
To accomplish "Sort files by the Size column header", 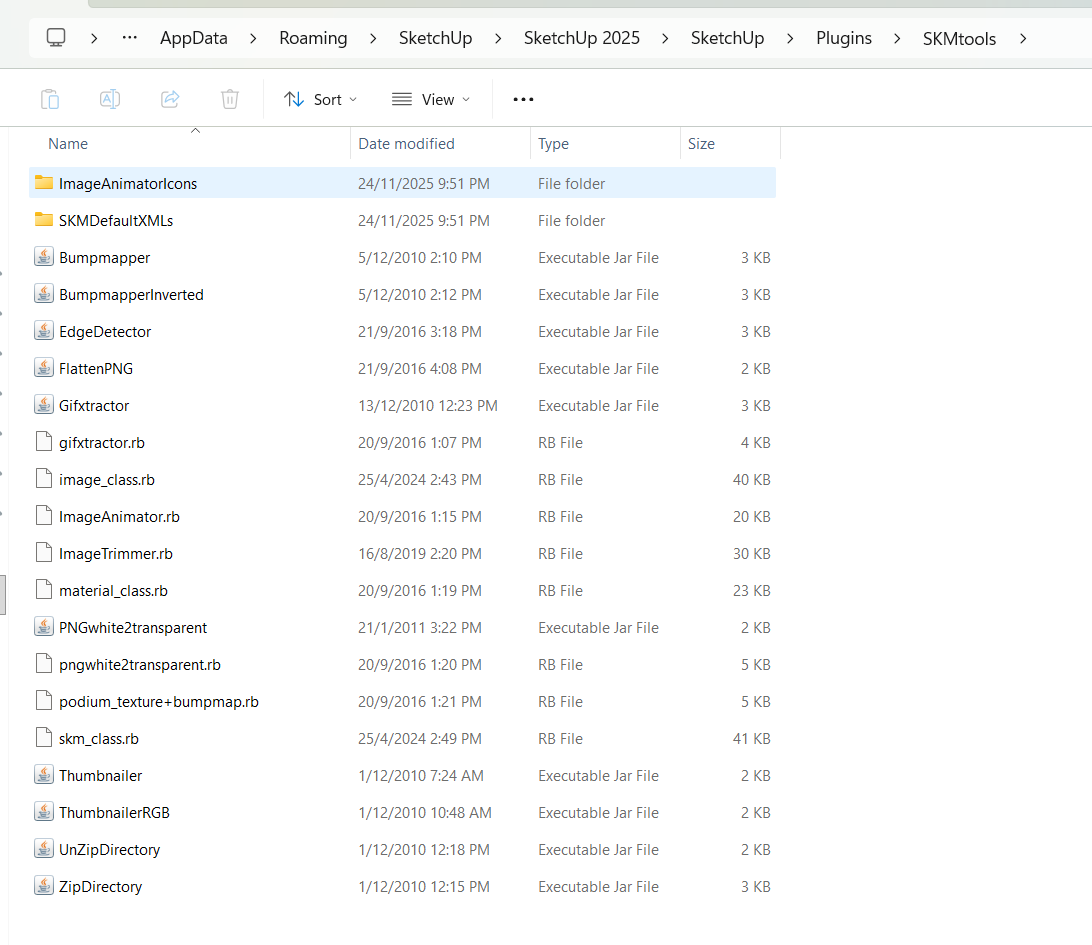I will pos(702,143).
